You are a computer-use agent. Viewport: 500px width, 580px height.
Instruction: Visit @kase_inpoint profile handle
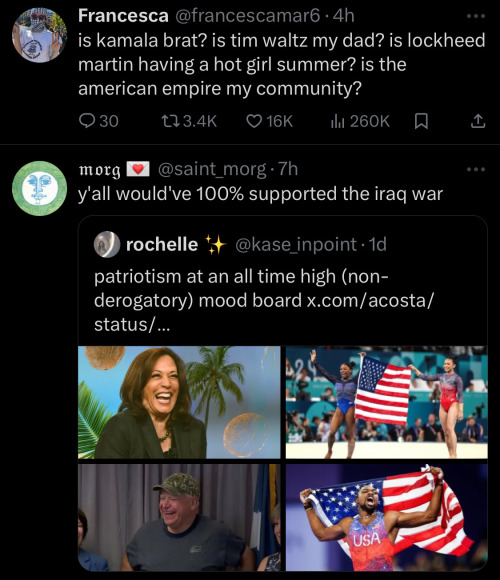tap(296, 245)
